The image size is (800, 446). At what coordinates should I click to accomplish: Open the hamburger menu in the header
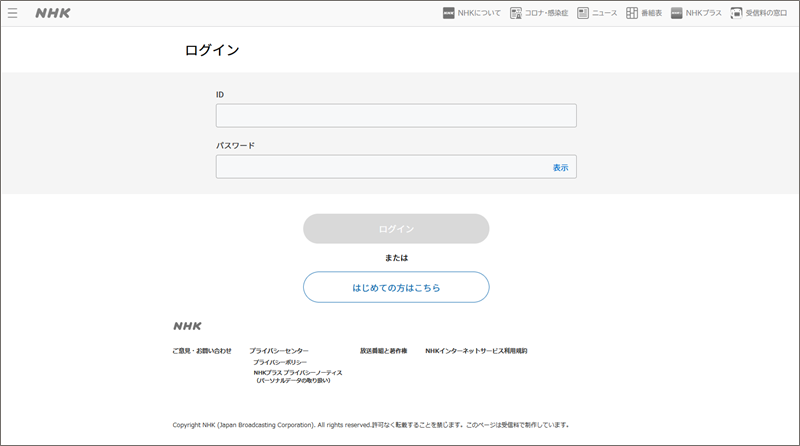point(13,14)
